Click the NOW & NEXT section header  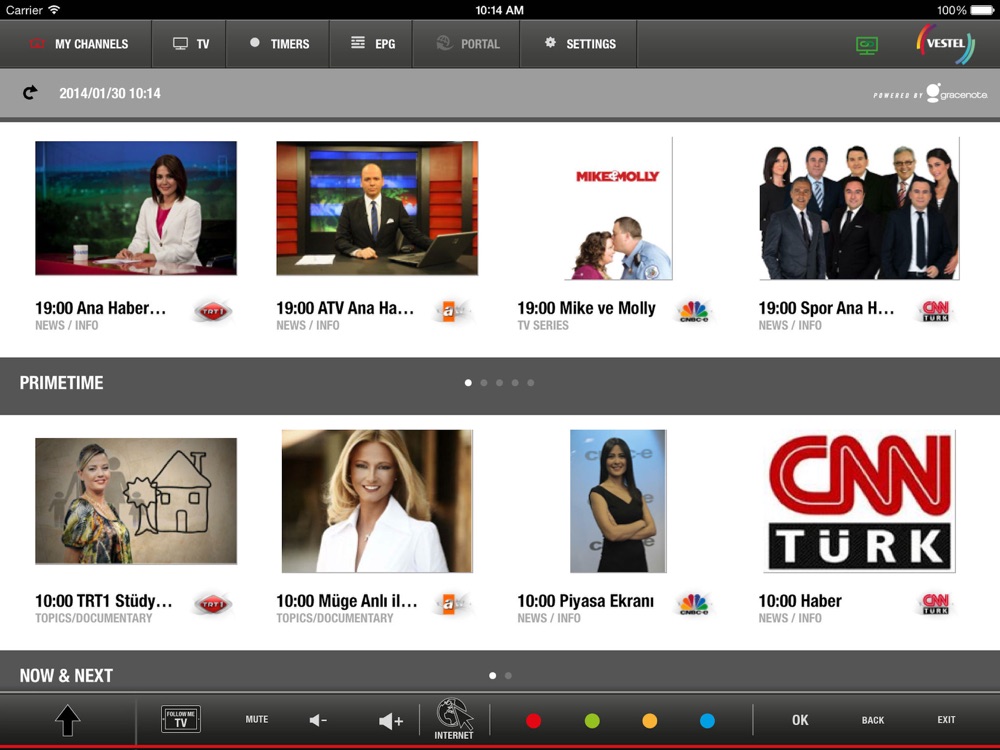coord(66,675)
